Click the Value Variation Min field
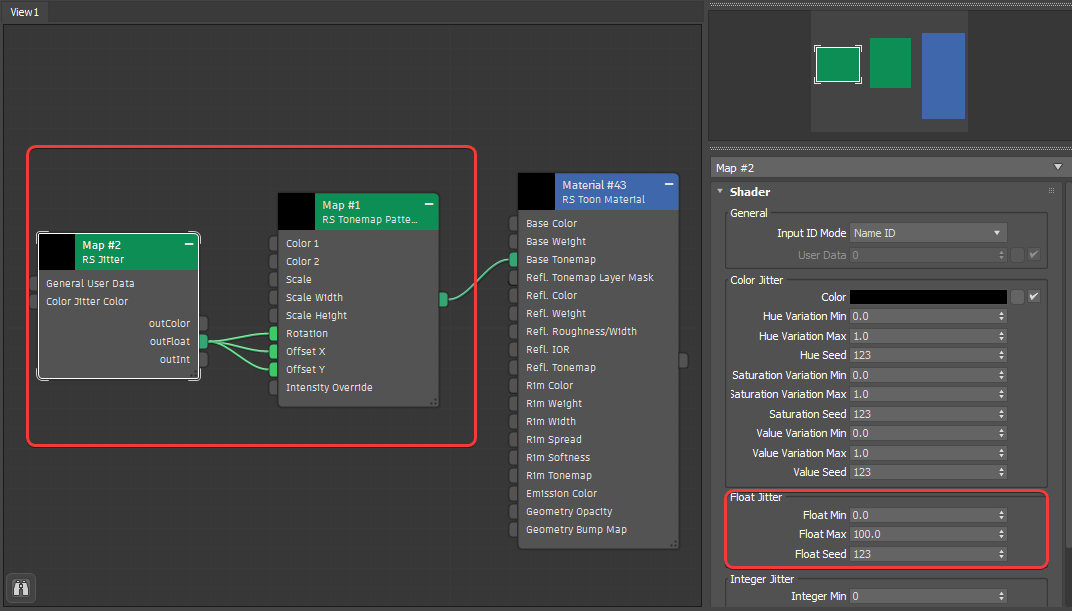 [x=923, y=433]
